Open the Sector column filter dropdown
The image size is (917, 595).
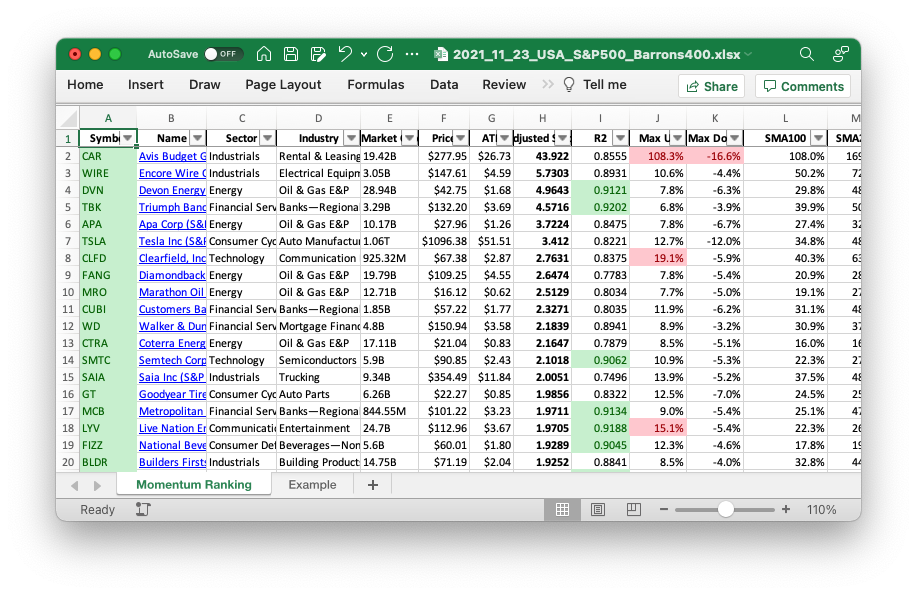267,138
